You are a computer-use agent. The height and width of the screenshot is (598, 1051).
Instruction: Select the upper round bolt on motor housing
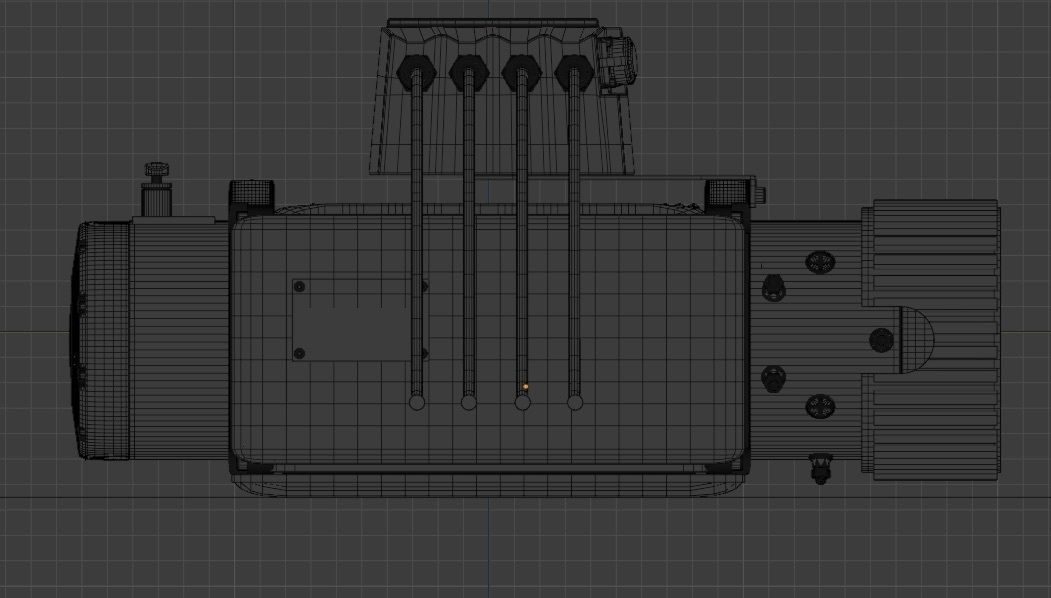pos(820,262)
